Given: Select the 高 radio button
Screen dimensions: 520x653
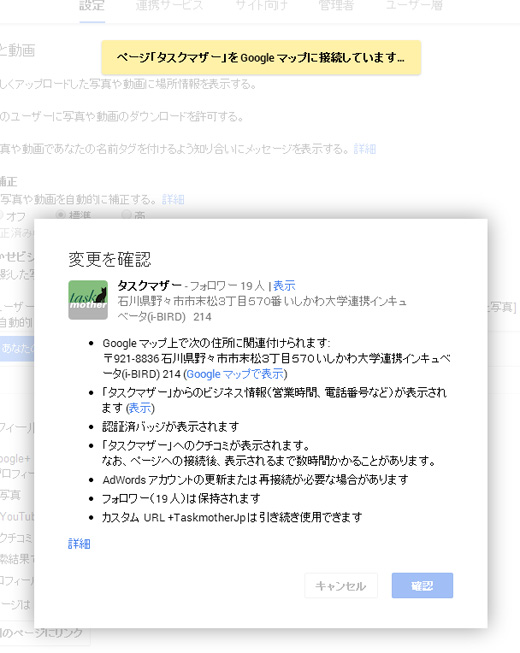Looking at the screenshot, I should pos(126,215).
